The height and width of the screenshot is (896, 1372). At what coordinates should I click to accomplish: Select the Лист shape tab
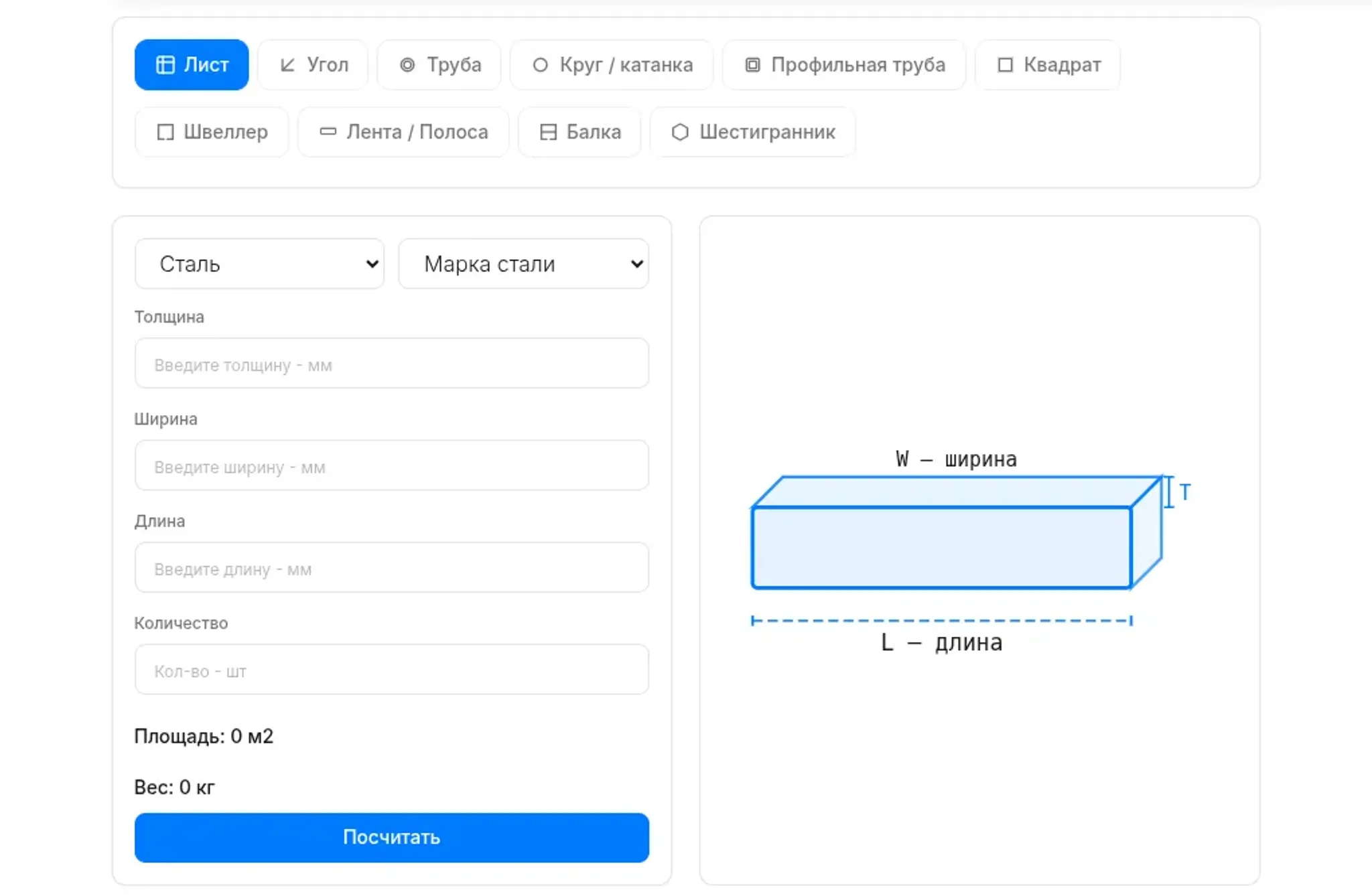(x=192, y=65)
